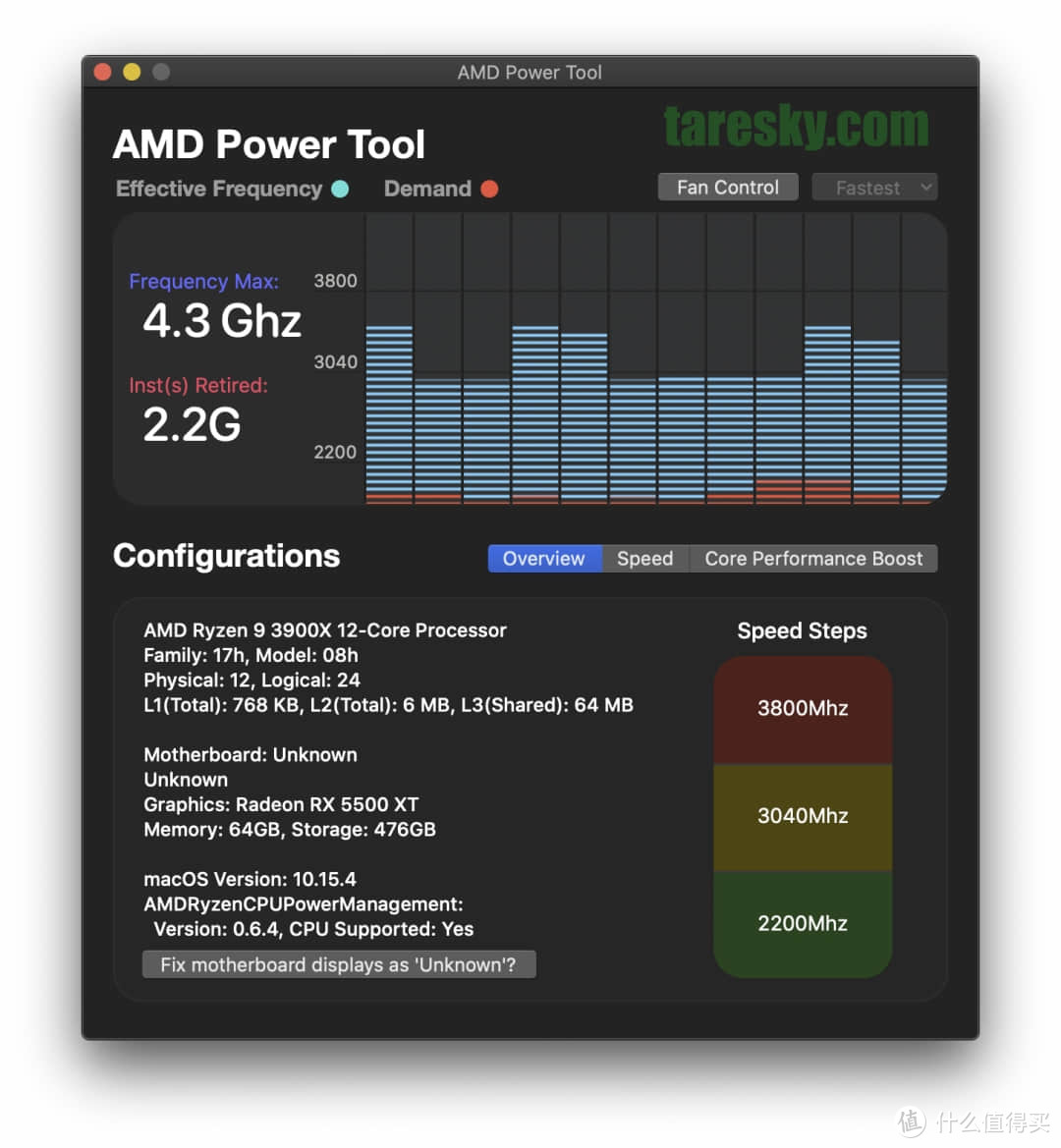
Task: Open the Fastest speed dropdown
Action: click(x=873, y=187)
